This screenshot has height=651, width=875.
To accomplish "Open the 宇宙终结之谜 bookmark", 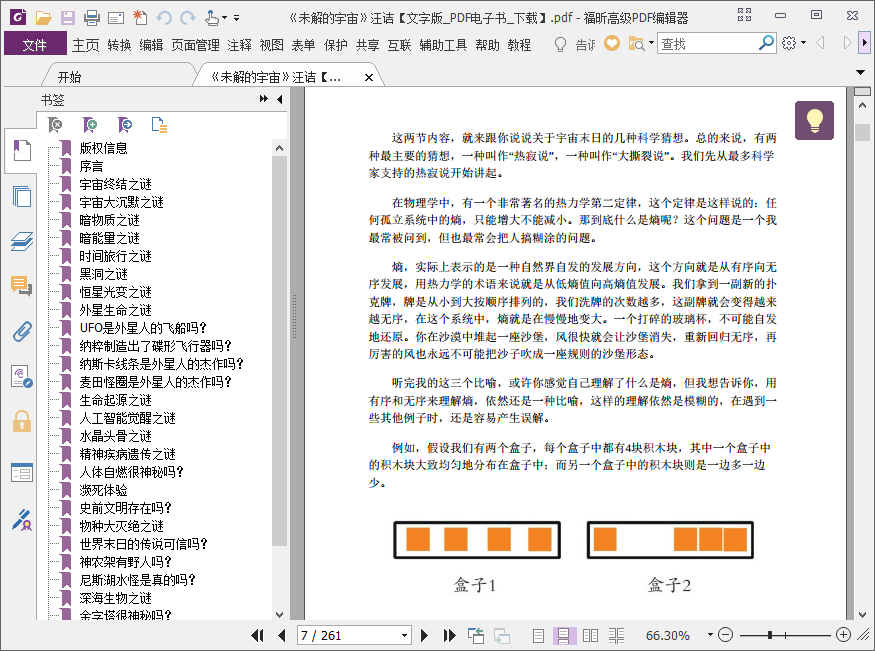I will [x=116, y=184].
